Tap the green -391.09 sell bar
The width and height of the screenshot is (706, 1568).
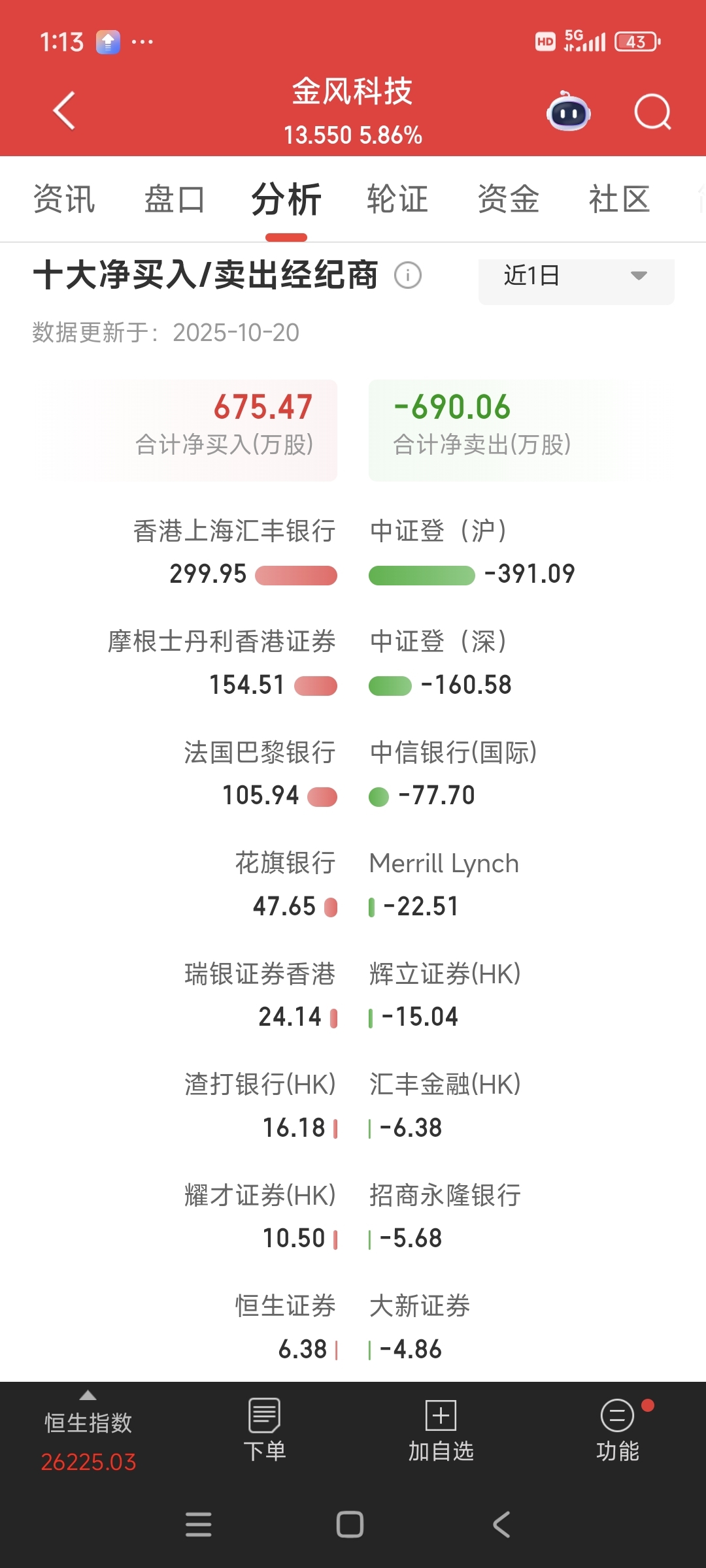[x=422, y=575]
